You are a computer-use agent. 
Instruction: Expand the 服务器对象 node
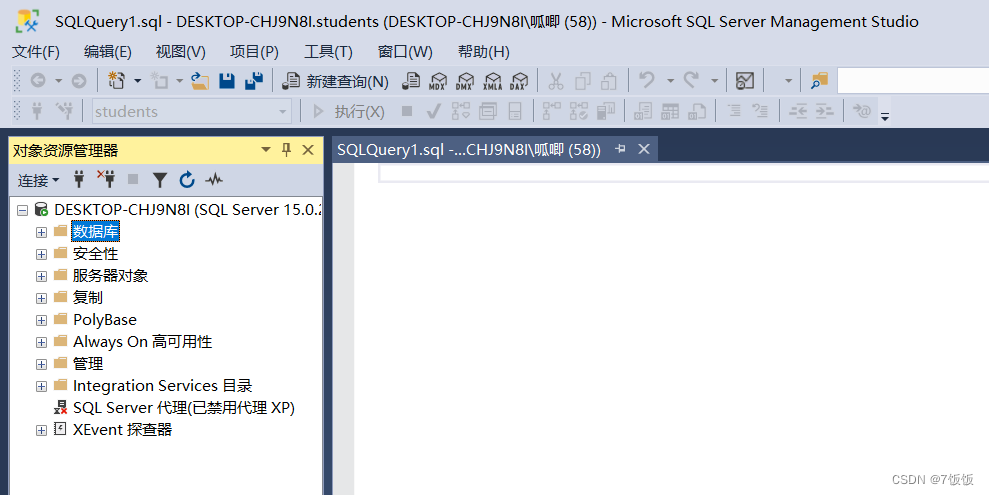coord(41,276)
